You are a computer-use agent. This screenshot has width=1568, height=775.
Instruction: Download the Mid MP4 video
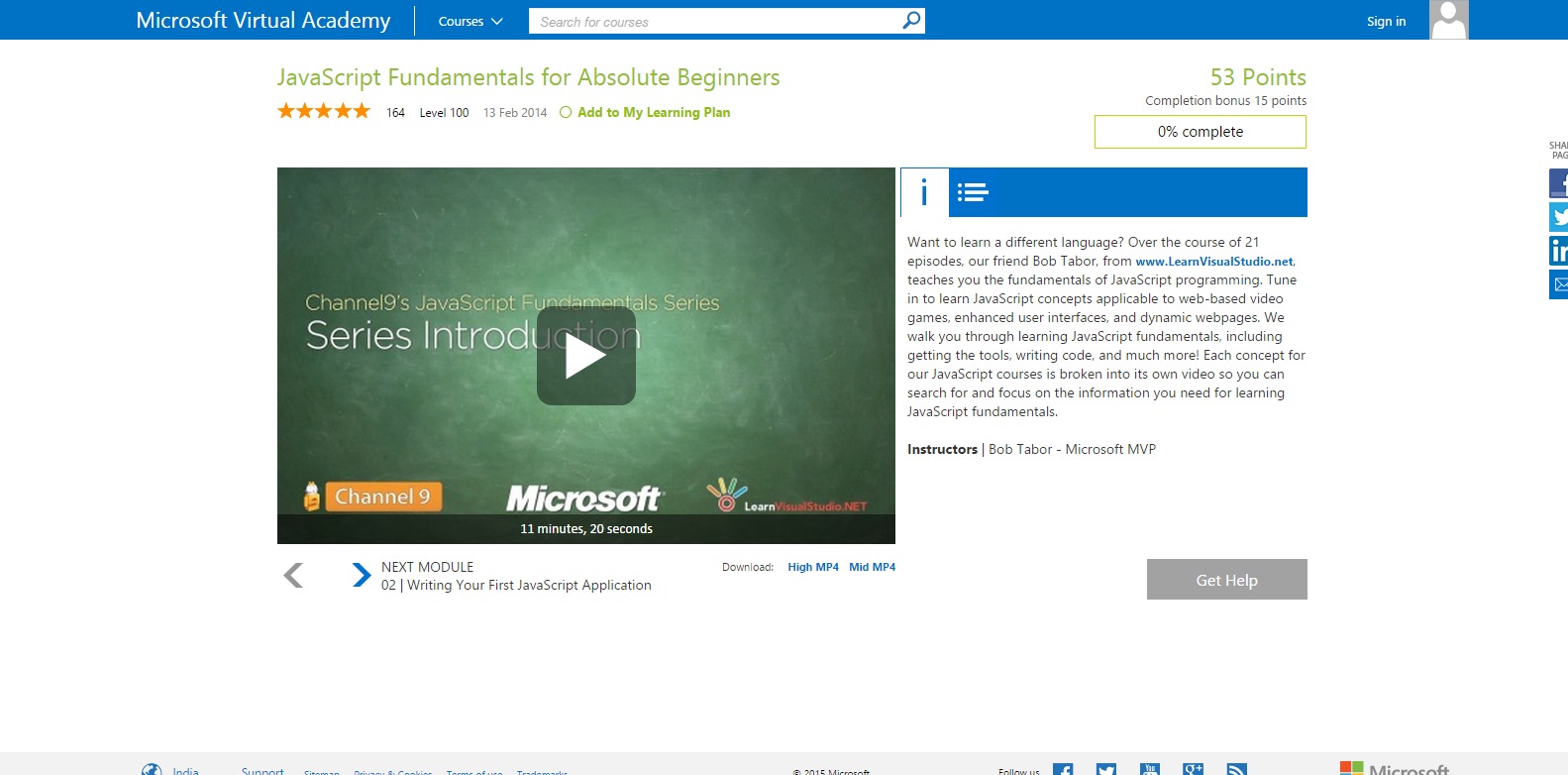pyautogui.click(x=872, y=567)
